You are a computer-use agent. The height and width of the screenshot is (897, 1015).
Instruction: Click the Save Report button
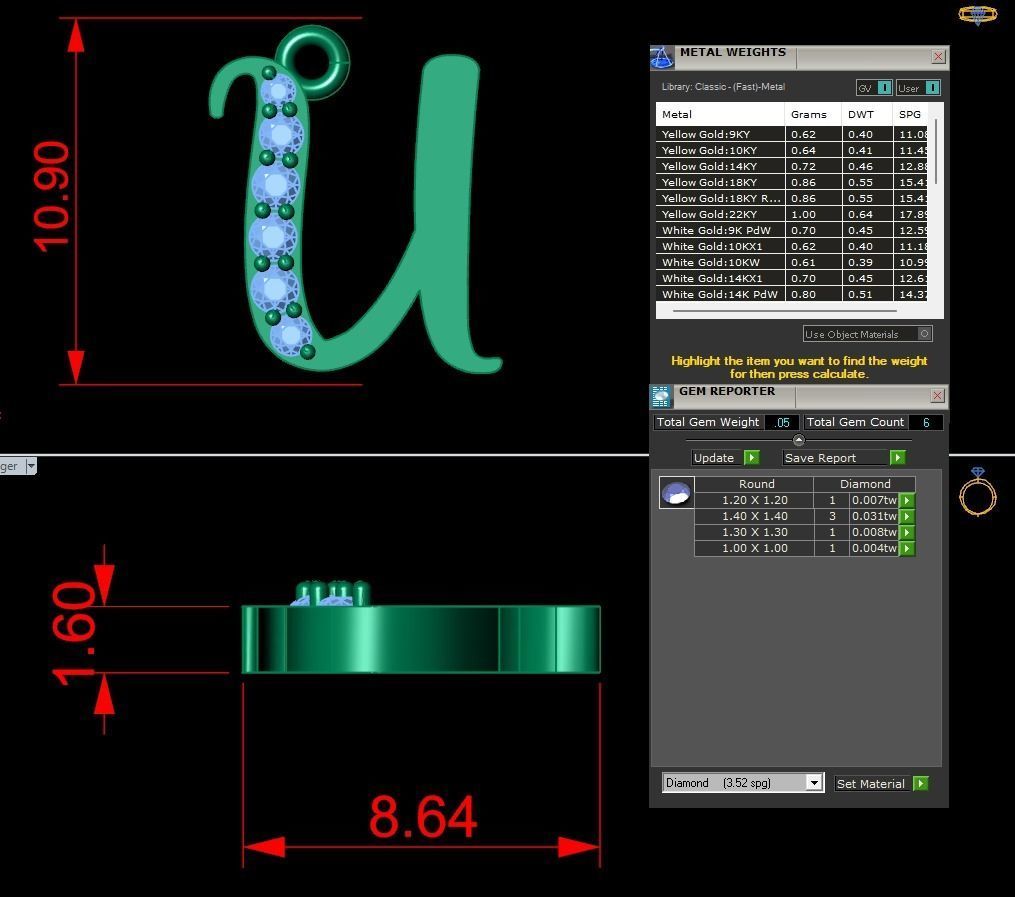[x=836, y=458]
